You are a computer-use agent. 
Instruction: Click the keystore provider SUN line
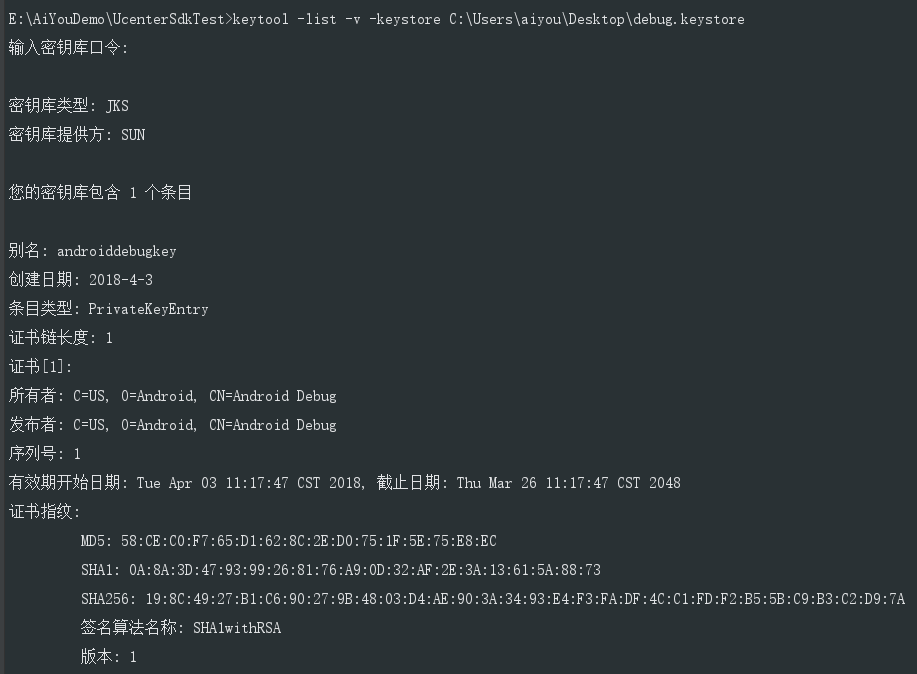pyautogui.click(x=76, y=135)
